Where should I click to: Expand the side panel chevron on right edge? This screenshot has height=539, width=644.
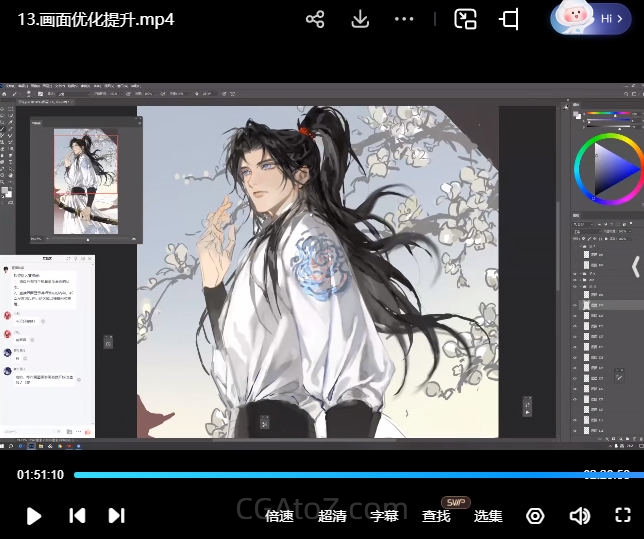(635, 266)
